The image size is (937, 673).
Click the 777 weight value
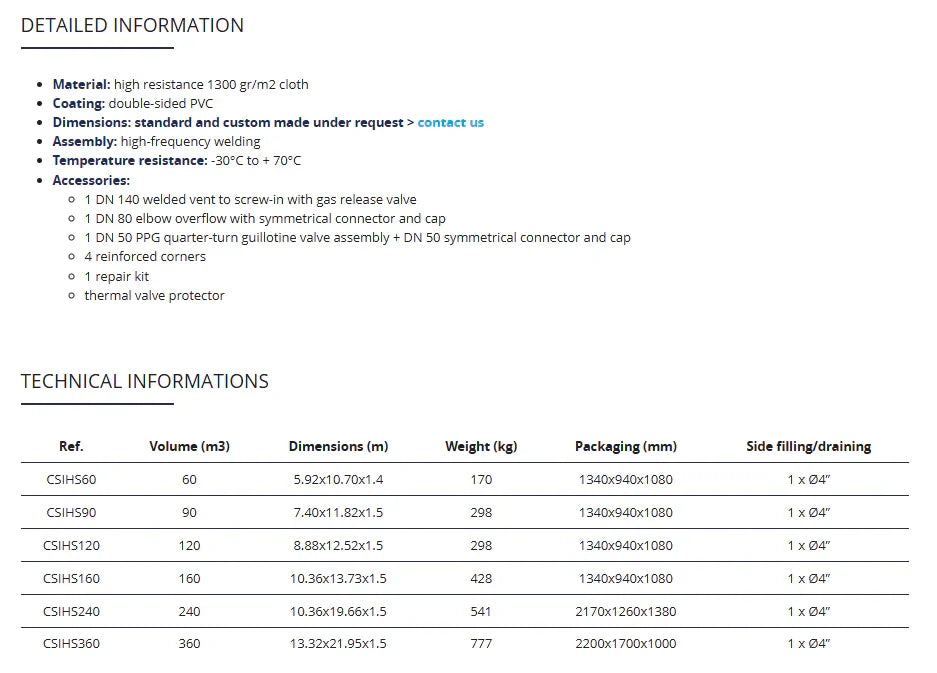pyautogui.click(x=481, y=644)
